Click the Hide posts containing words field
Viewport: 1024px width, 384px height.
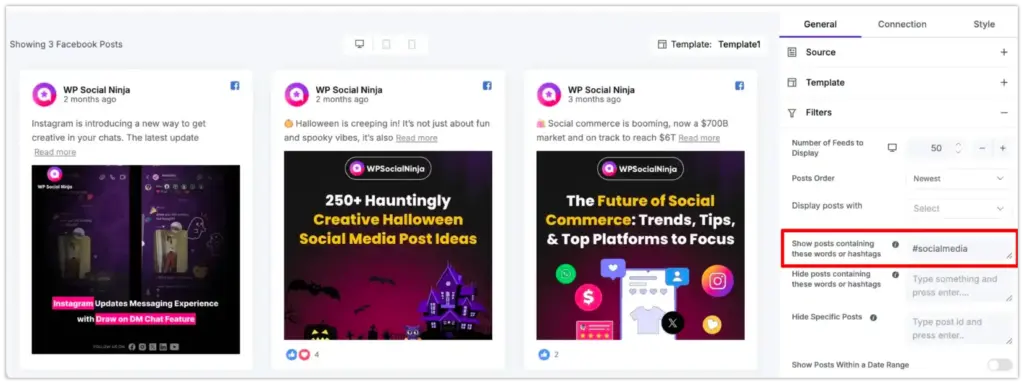point(959,286)
